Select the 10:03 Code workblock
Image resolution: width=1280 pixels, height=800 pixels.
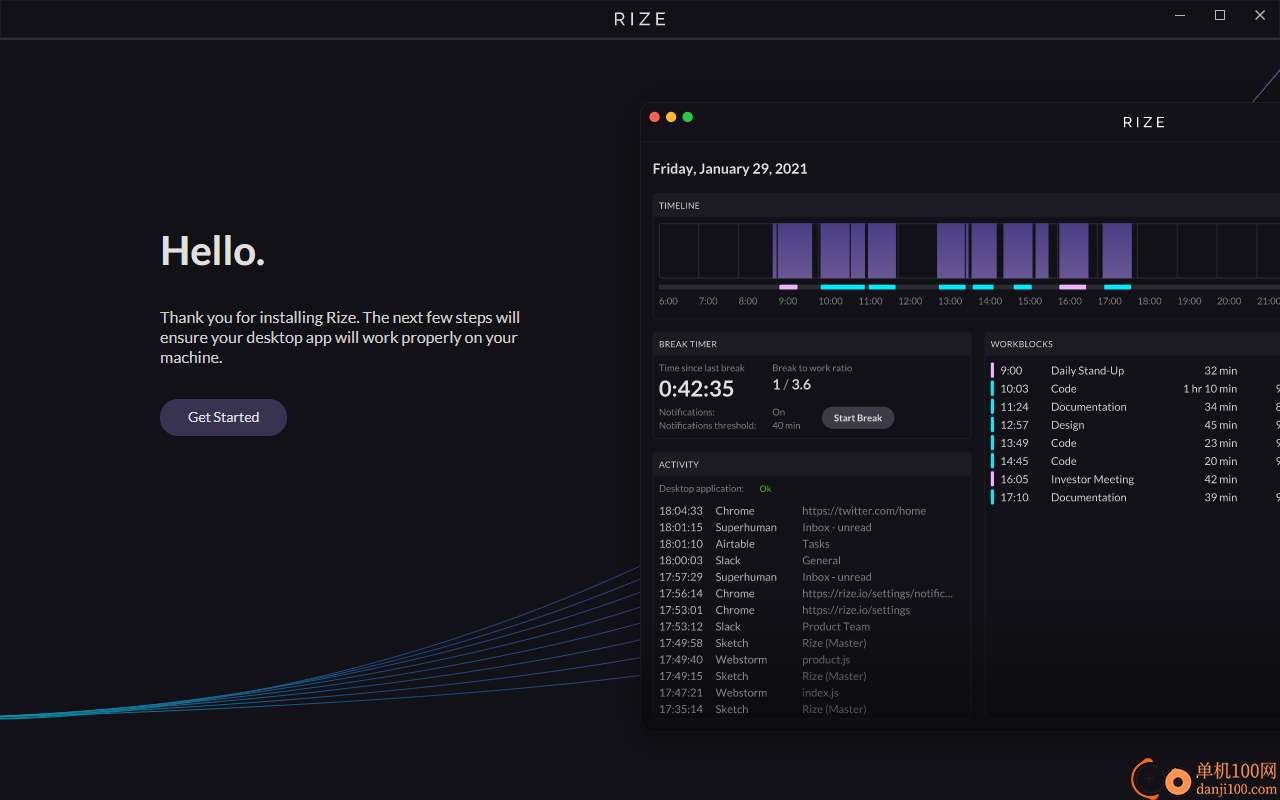1135,388
